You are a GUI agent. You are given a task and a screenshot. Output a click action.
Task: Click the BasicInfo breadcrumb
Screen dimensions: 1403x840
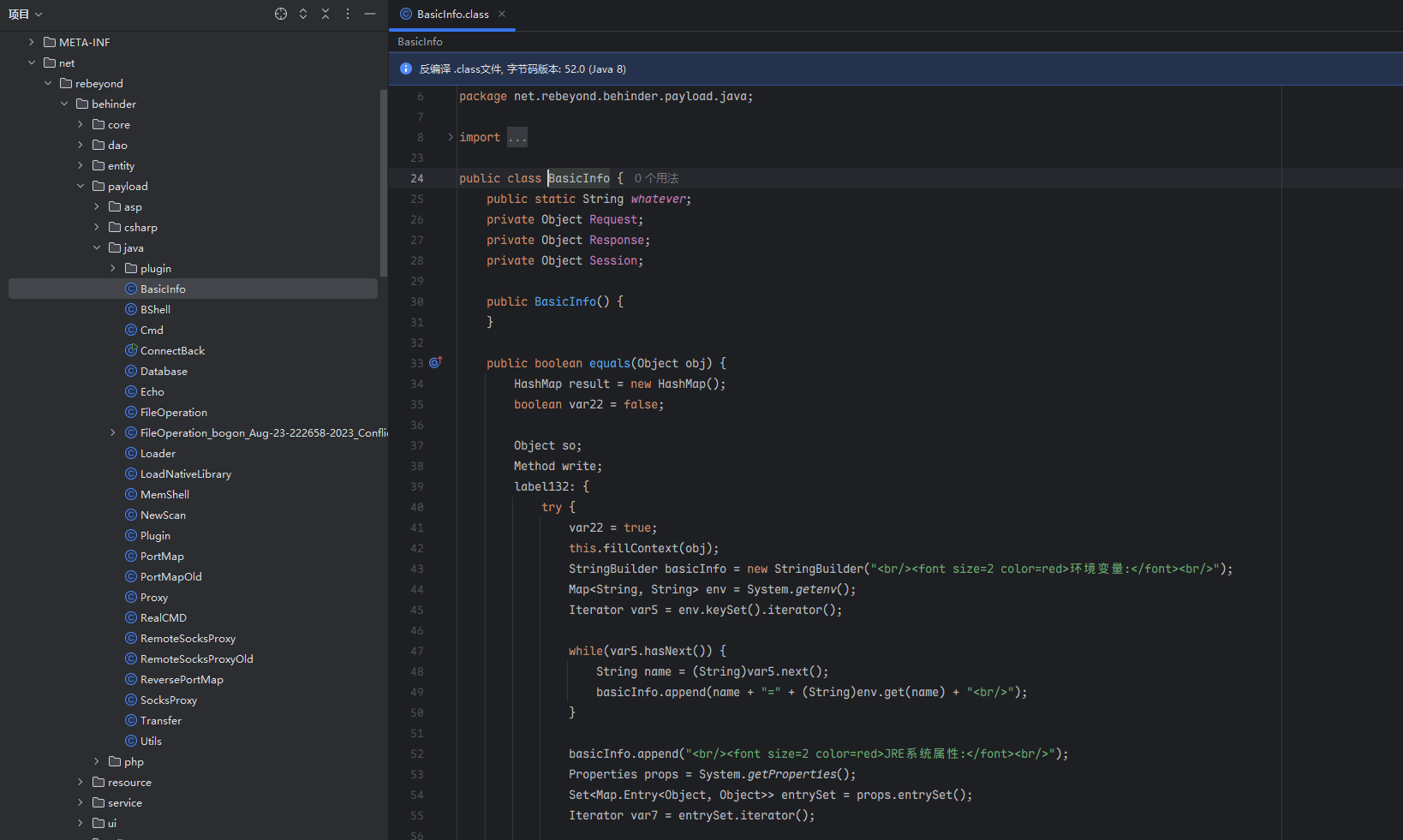click(420, 41)
